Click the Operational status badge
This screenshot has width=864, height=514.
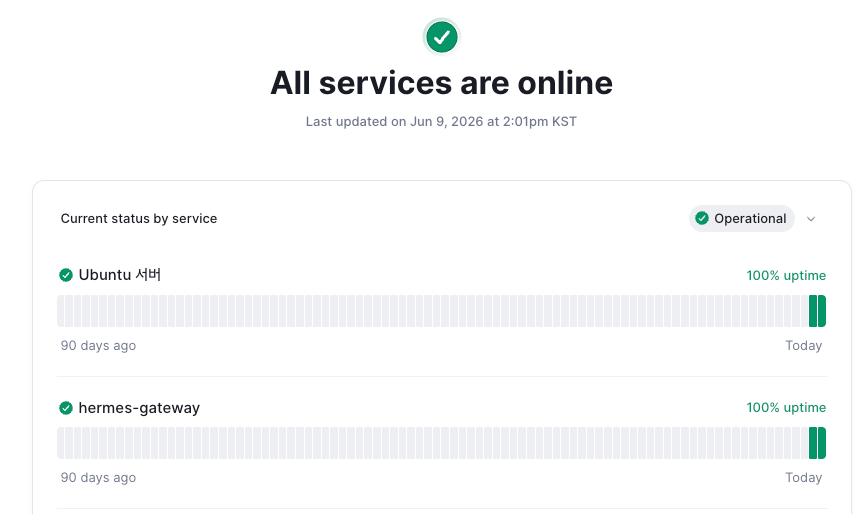coord(742,219)
